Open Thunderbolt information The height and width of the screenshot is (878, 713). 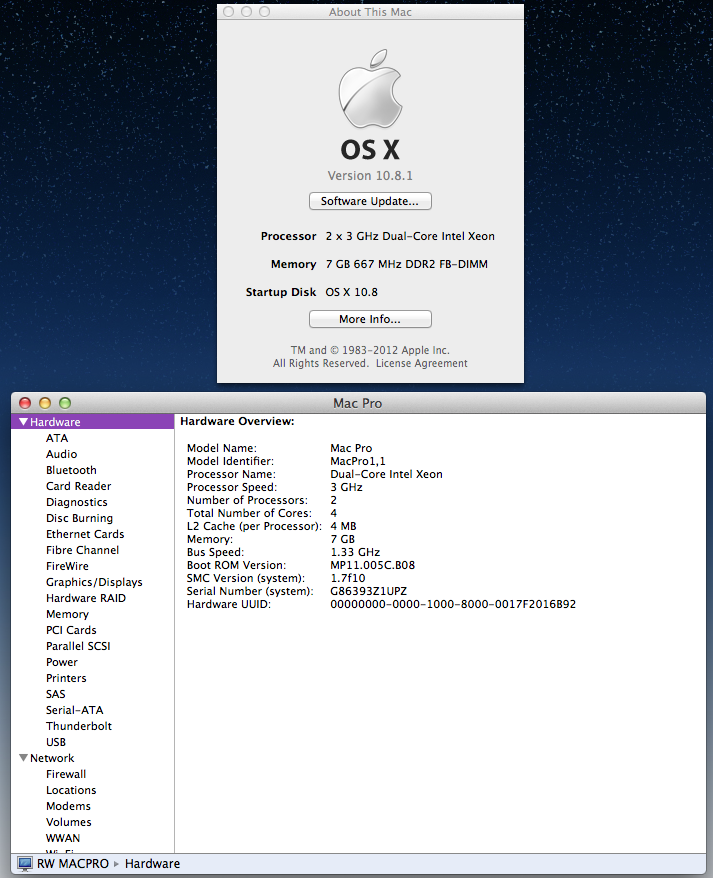[x=79, y=726]
